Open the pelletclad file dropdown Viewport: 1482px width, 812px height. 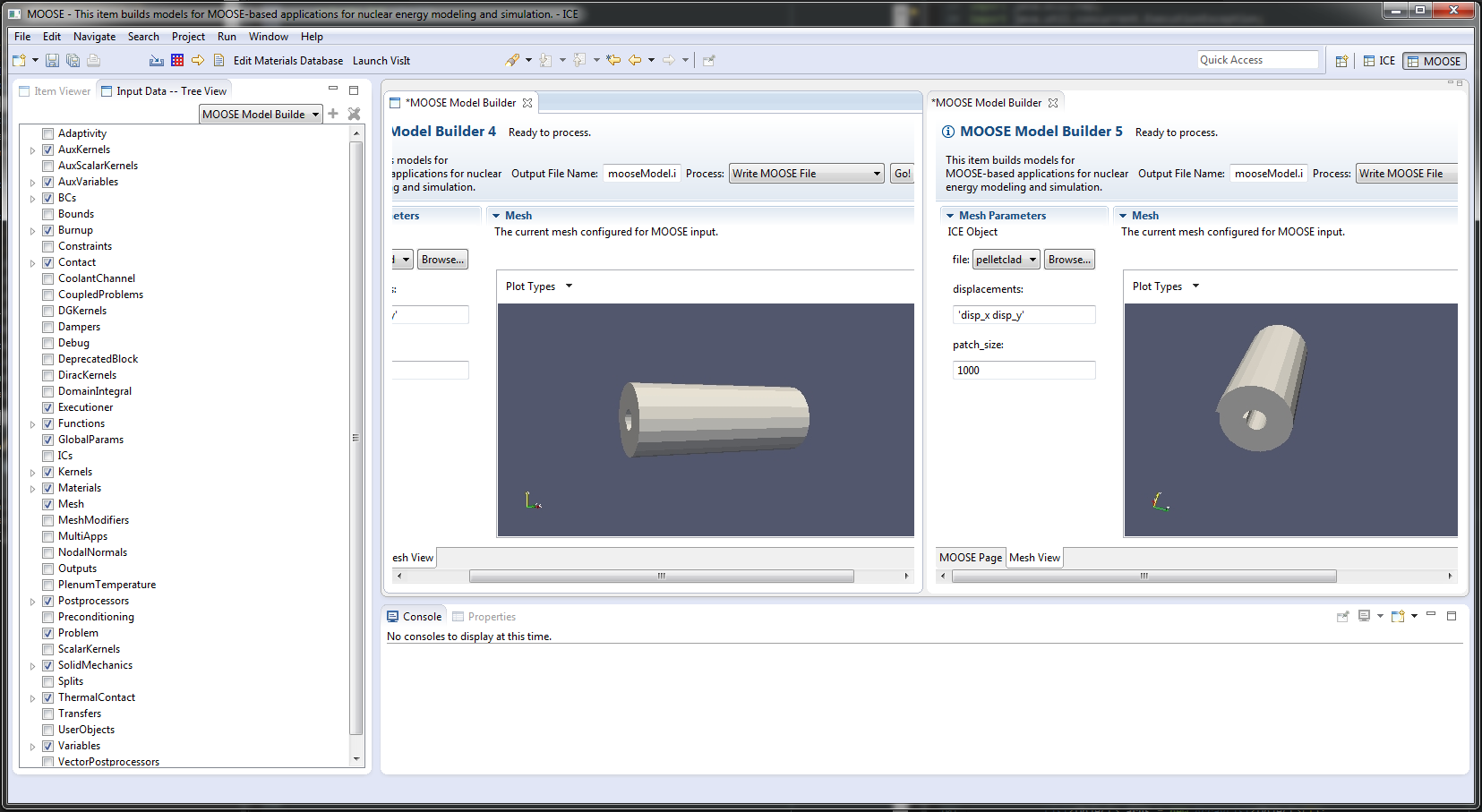(1006, 260)
